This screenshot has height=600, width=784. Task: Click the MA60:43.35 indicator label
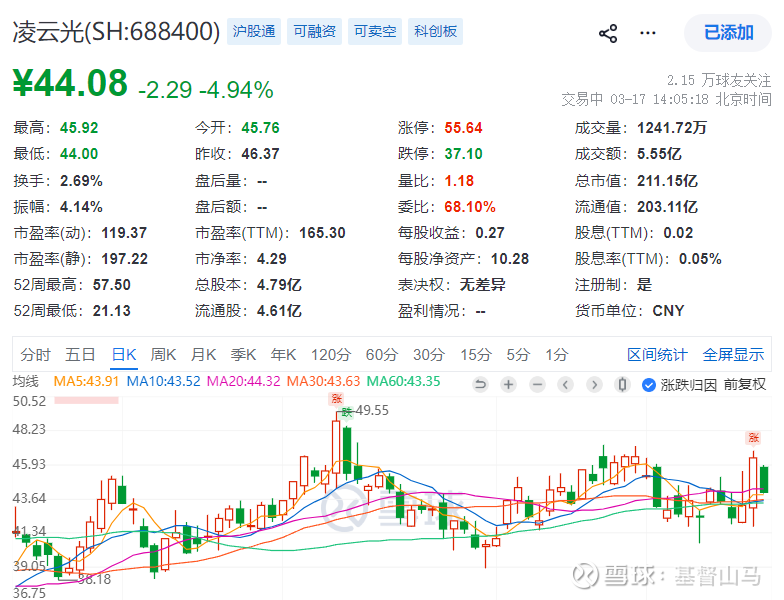coord(404,382)
